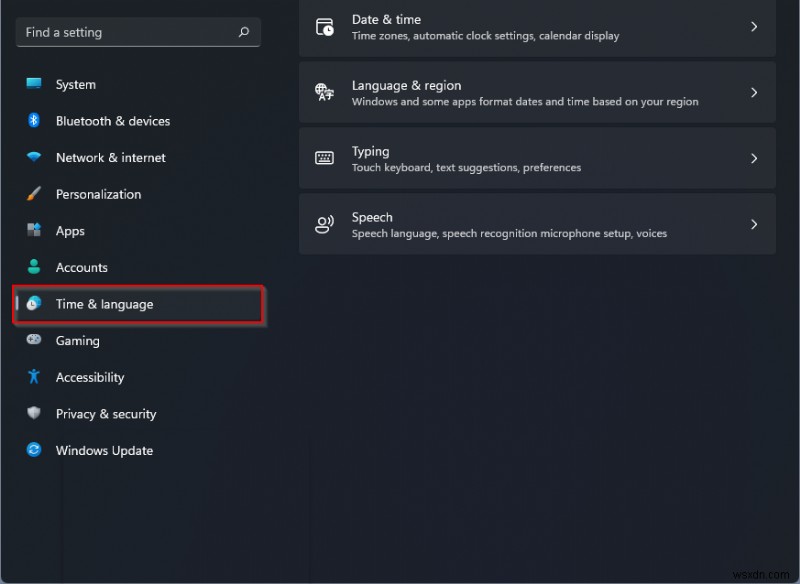Viewport: 800px width, 584px height.
Task: Click the Accounts person icon
Action: point(32,267)
